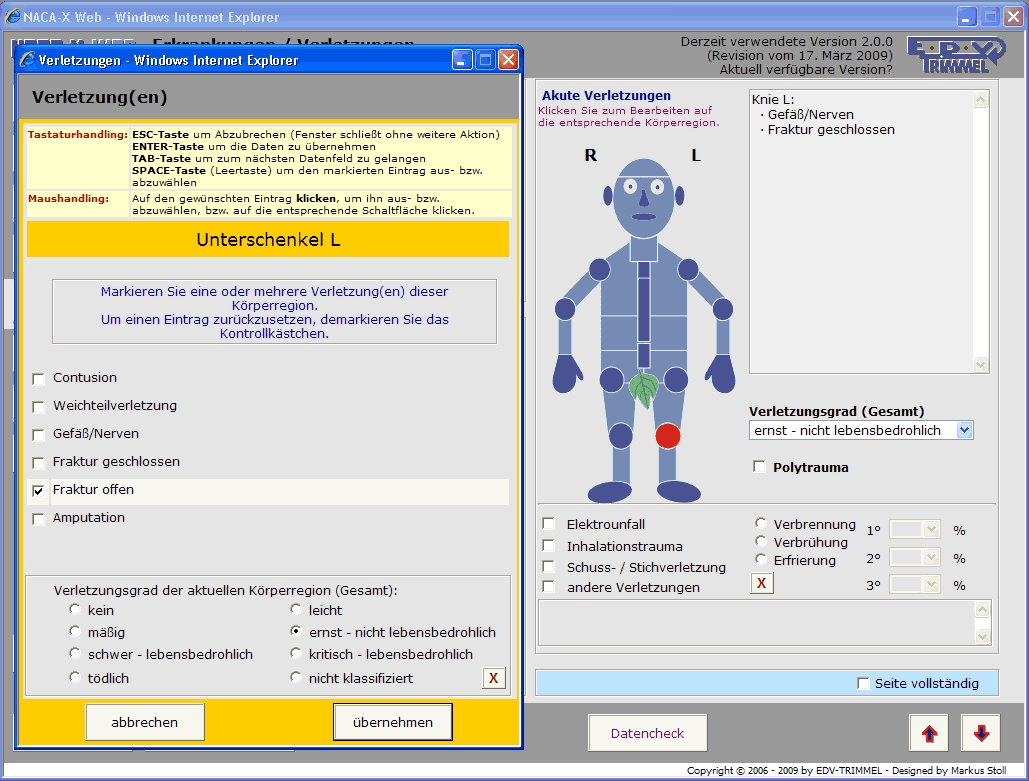Viewport: 1029px width, 781px height.
Task: Click the abbrechen button
Action: pos(144,722)
